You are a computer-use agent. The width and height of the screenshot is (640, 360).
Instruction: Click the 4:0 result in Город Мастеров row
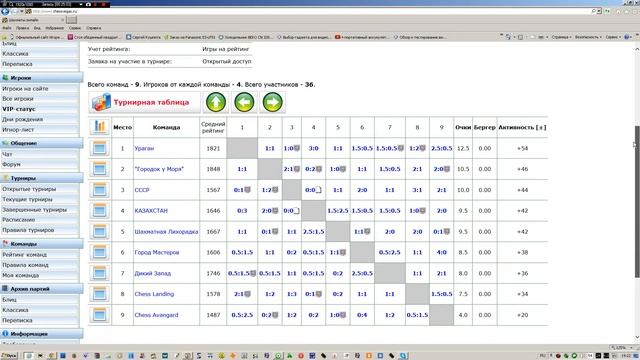(x=441, y=252)
